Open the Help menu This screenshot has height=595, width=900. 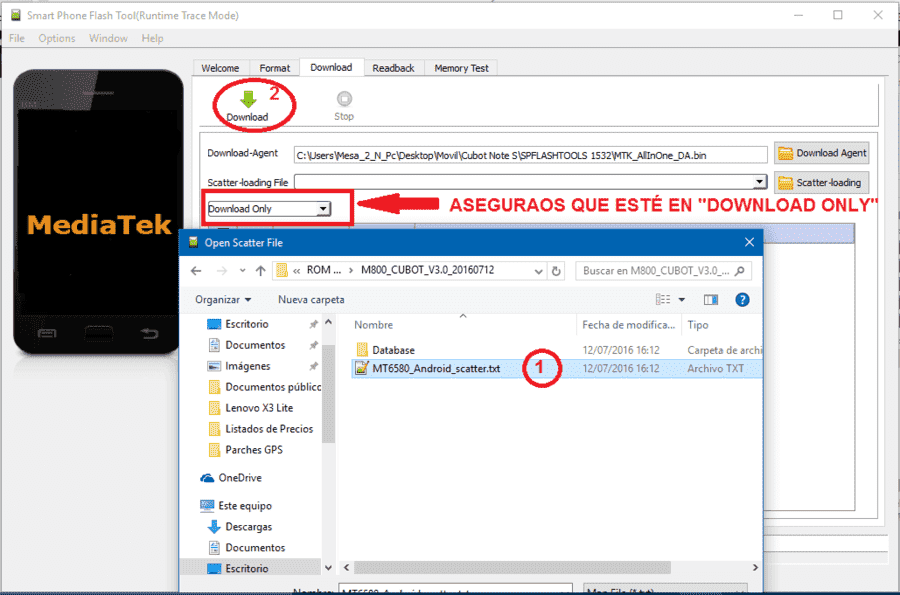click(152, 38)
